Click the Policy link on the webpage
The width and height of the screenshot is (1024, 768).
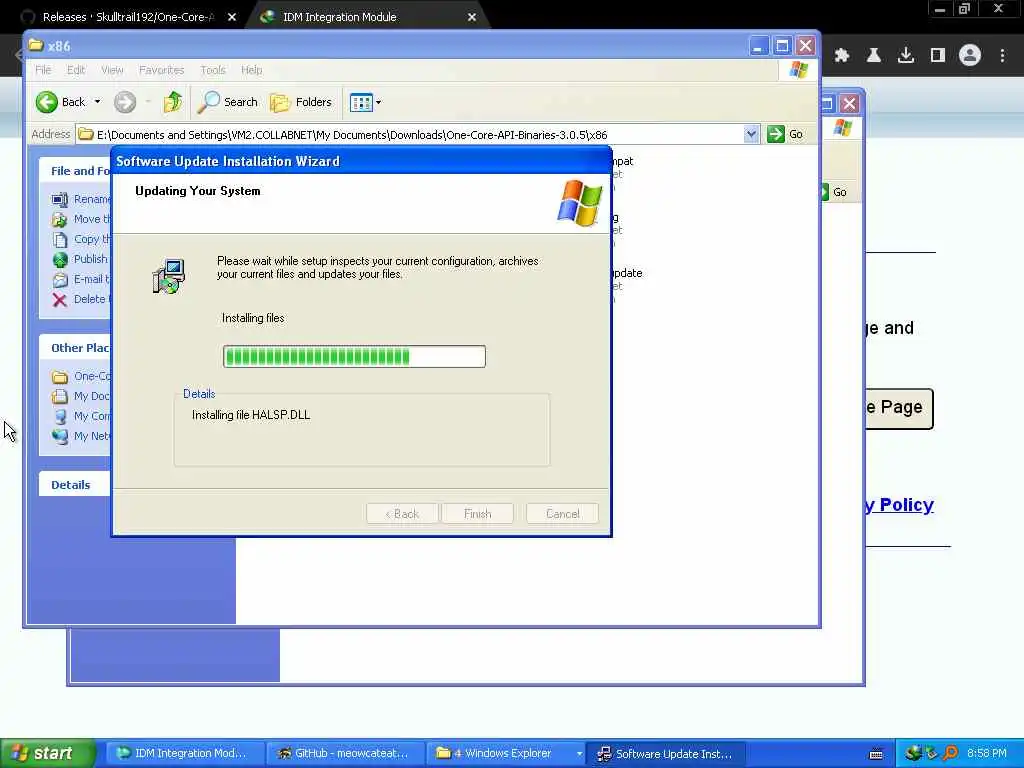pos(900,505)
